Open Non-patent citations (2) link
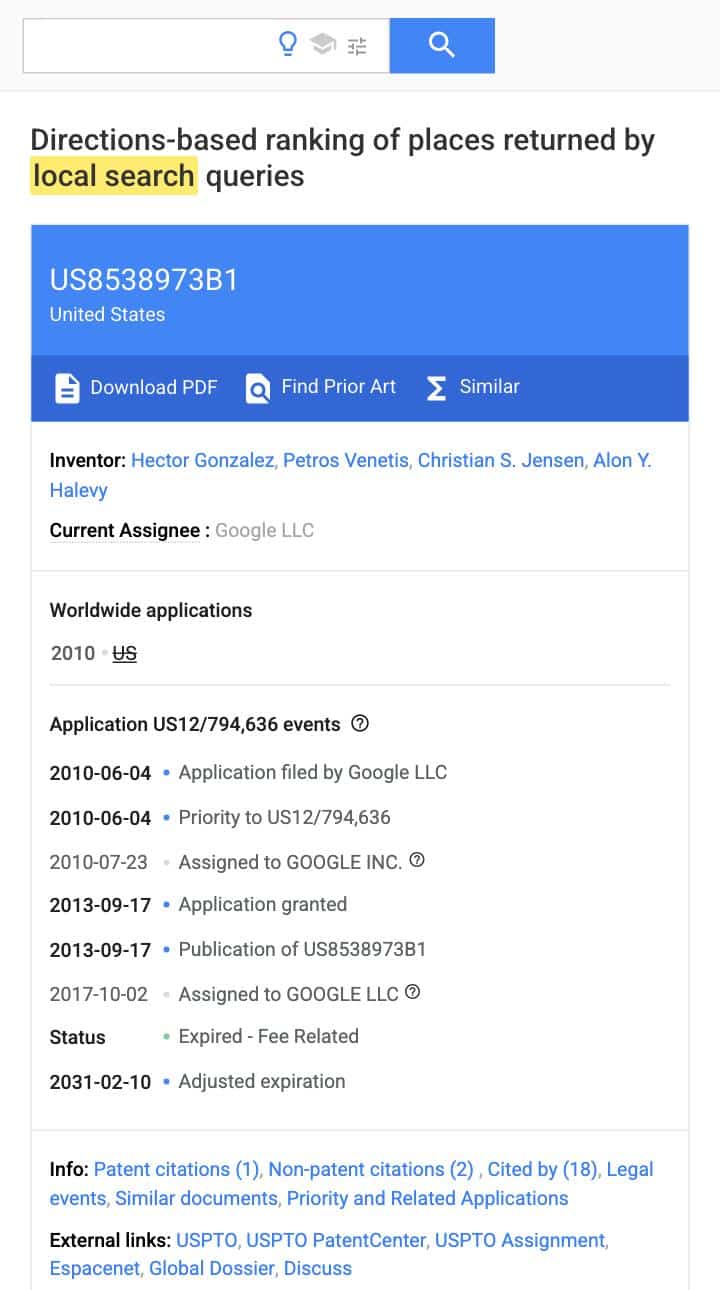Screen dimensions: 720x1290 [371, 1169]
